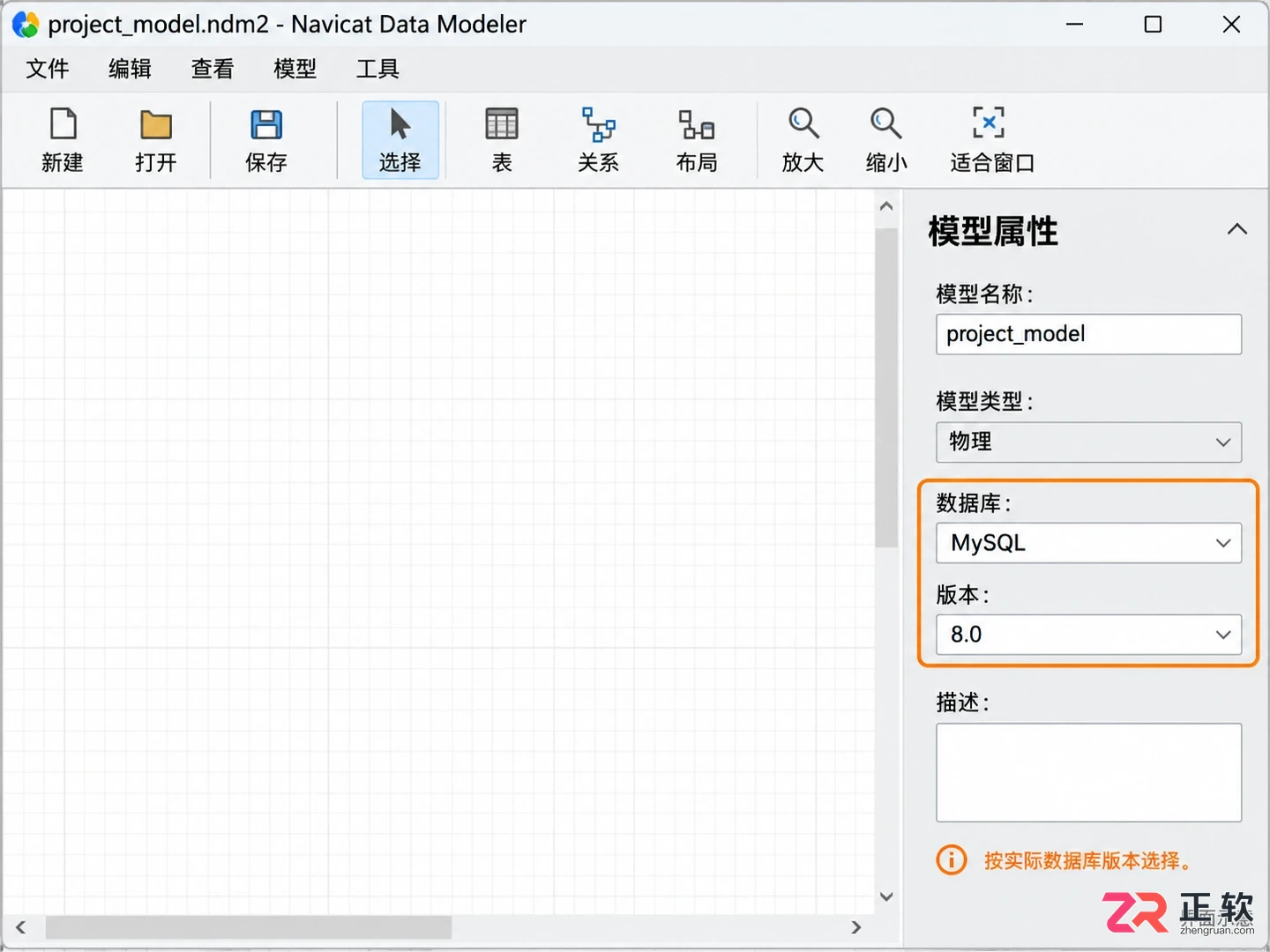Click into the 描述 text area
This screenshot has width=1270, height=952.
(x=1088, y=773)
